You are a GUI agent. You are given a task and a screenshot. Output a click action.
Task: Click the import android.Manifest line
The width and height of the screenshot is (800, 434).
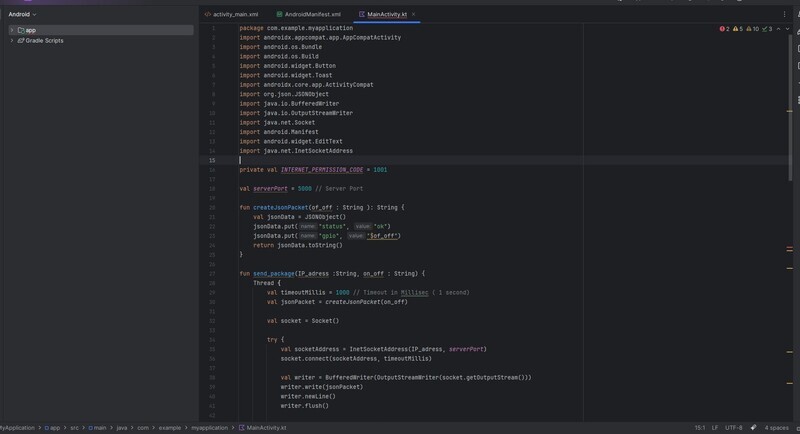(279, 132)
